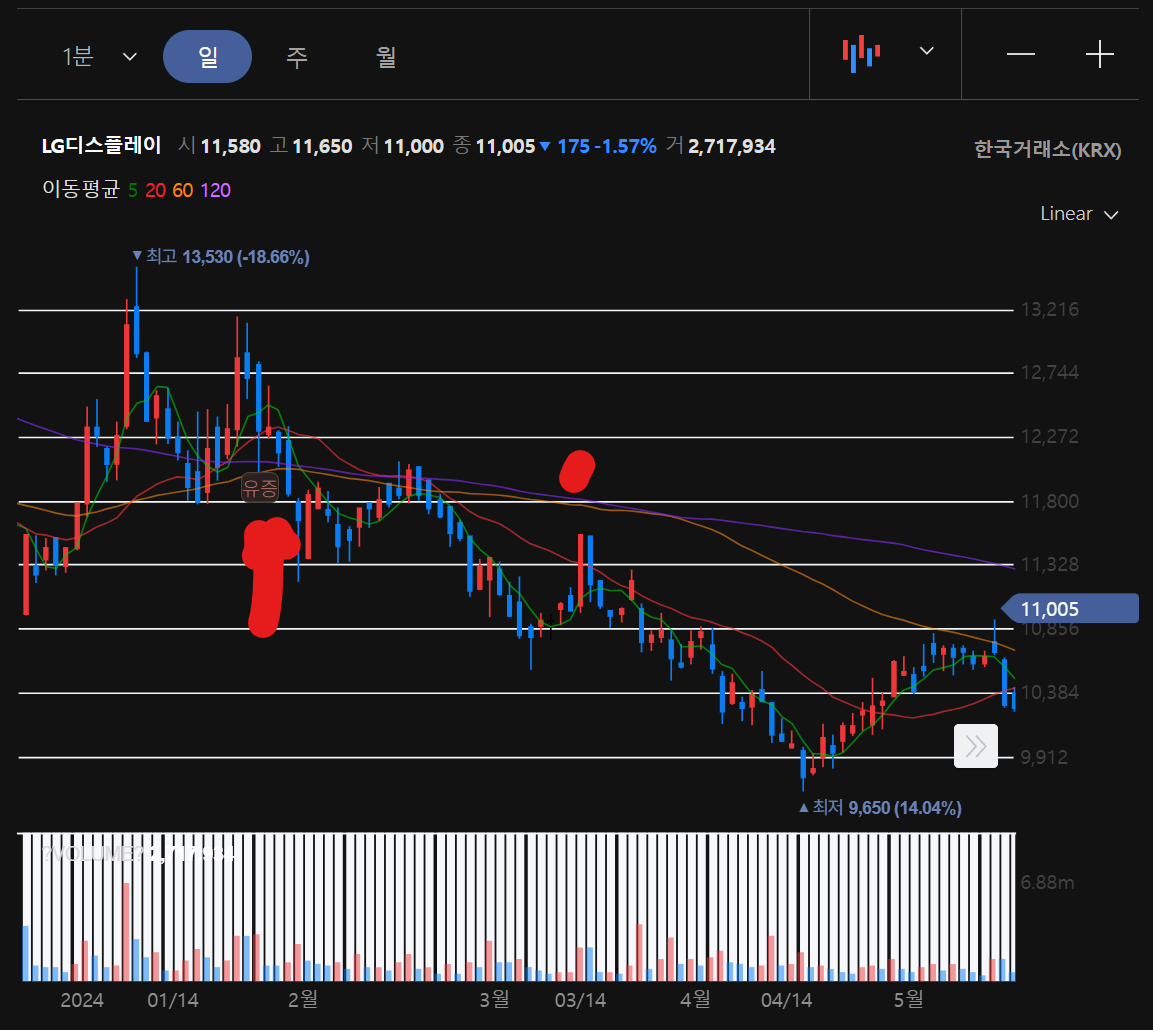This screenshot has height=1030, width=1153.
Task: Toggle the 20-day moving average line
Action: point(155,190)
